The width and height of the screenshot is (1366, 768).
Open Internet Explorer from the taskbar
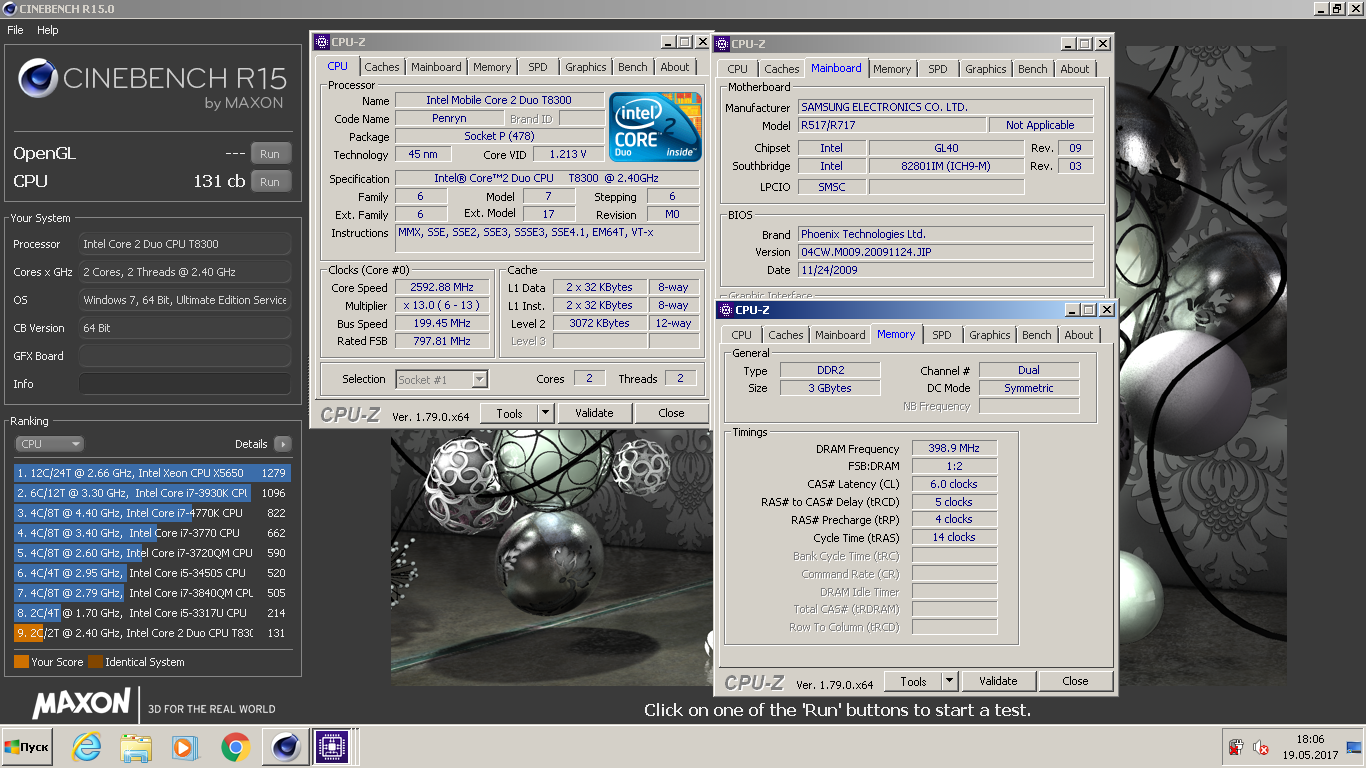tap(87, 747)
